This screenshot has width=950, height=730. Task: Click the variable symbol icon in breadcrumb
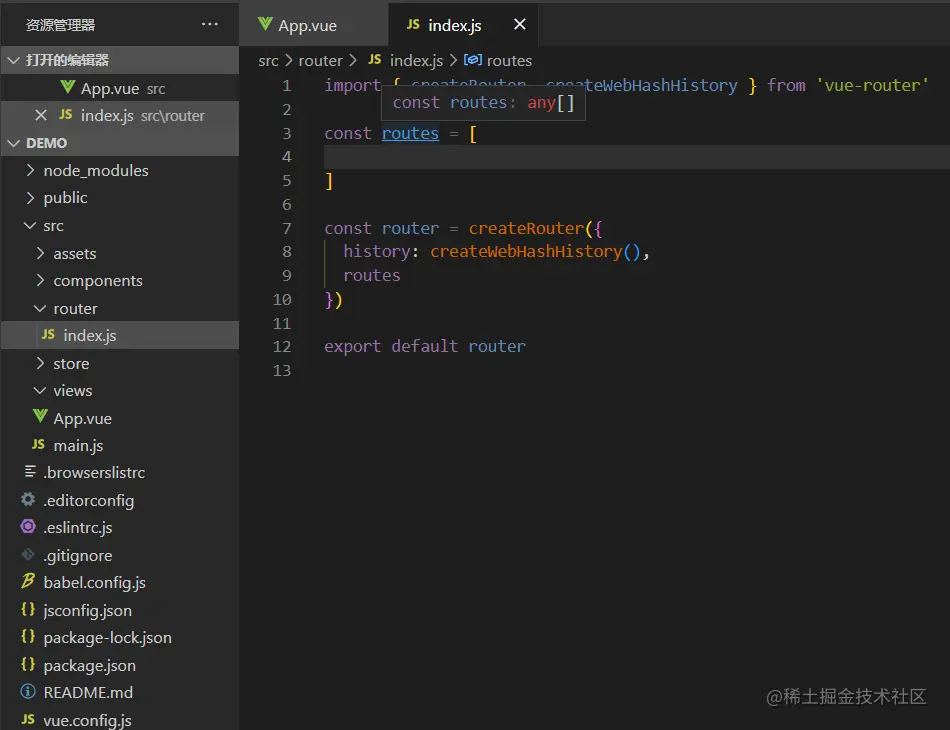click(473, 59)
